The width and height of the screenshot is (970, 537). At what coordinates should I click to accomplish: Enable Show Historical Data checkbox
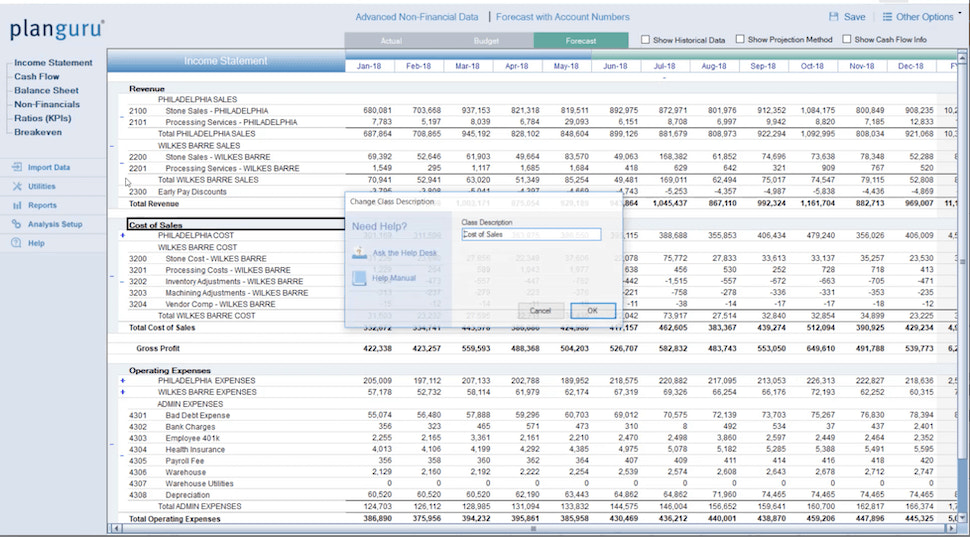pos(646,40)
